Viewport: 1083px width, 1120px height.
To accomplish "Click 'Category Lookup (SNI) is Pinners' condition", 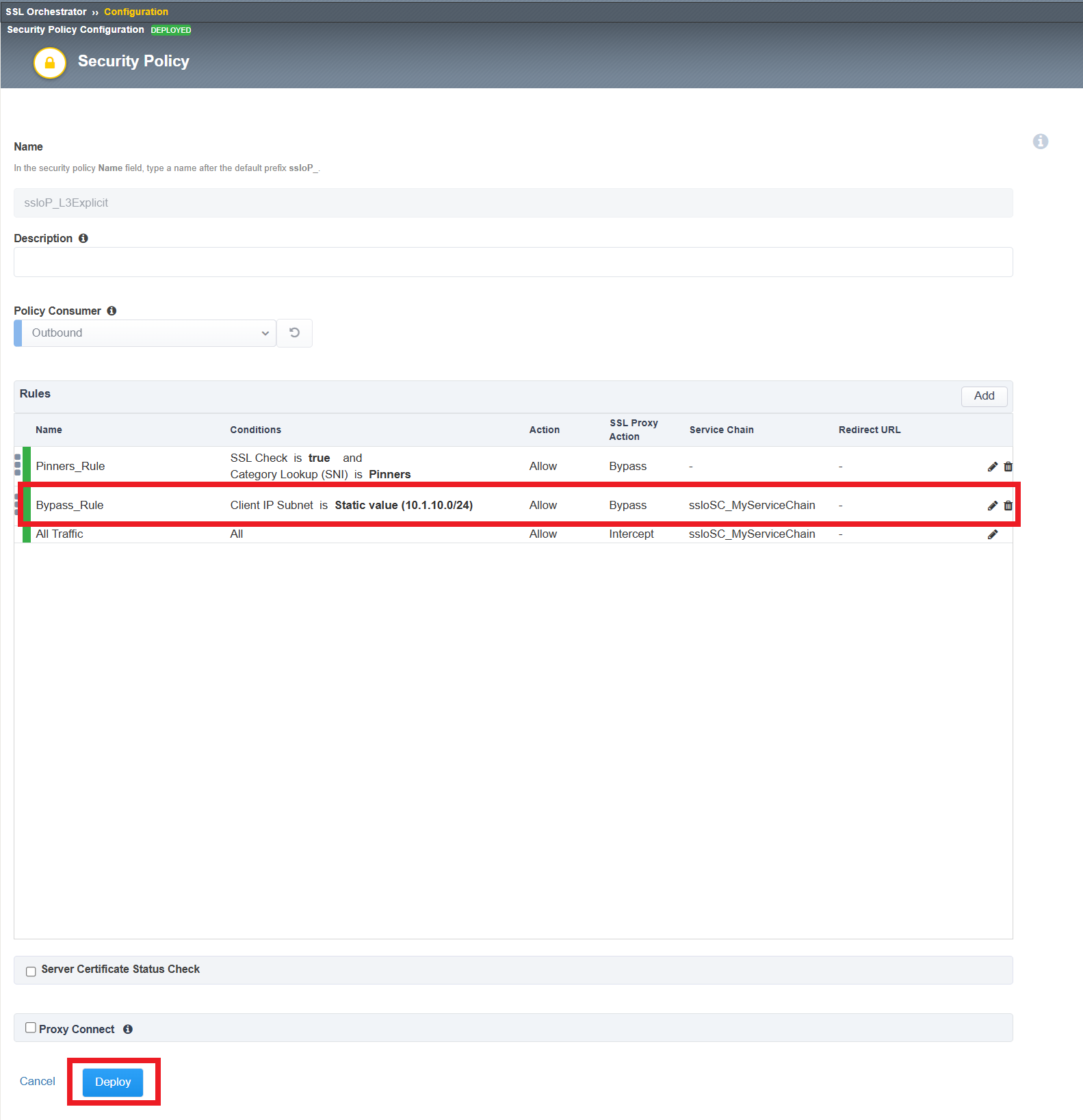I will [320, 474].
